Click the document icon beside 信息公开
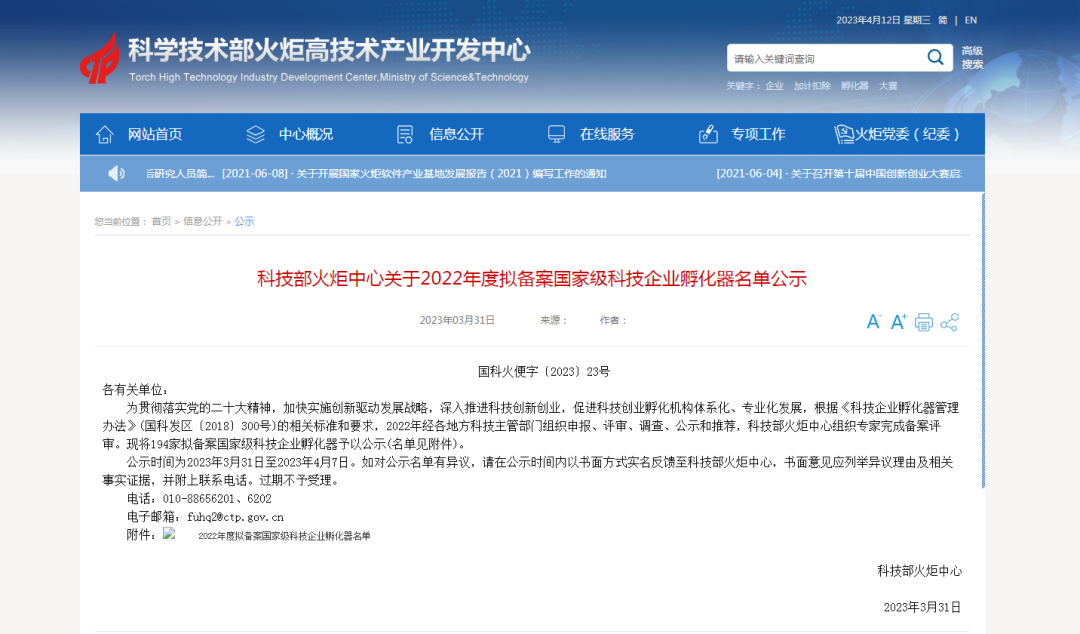1080x634 pixels. (x=404, y=133)
